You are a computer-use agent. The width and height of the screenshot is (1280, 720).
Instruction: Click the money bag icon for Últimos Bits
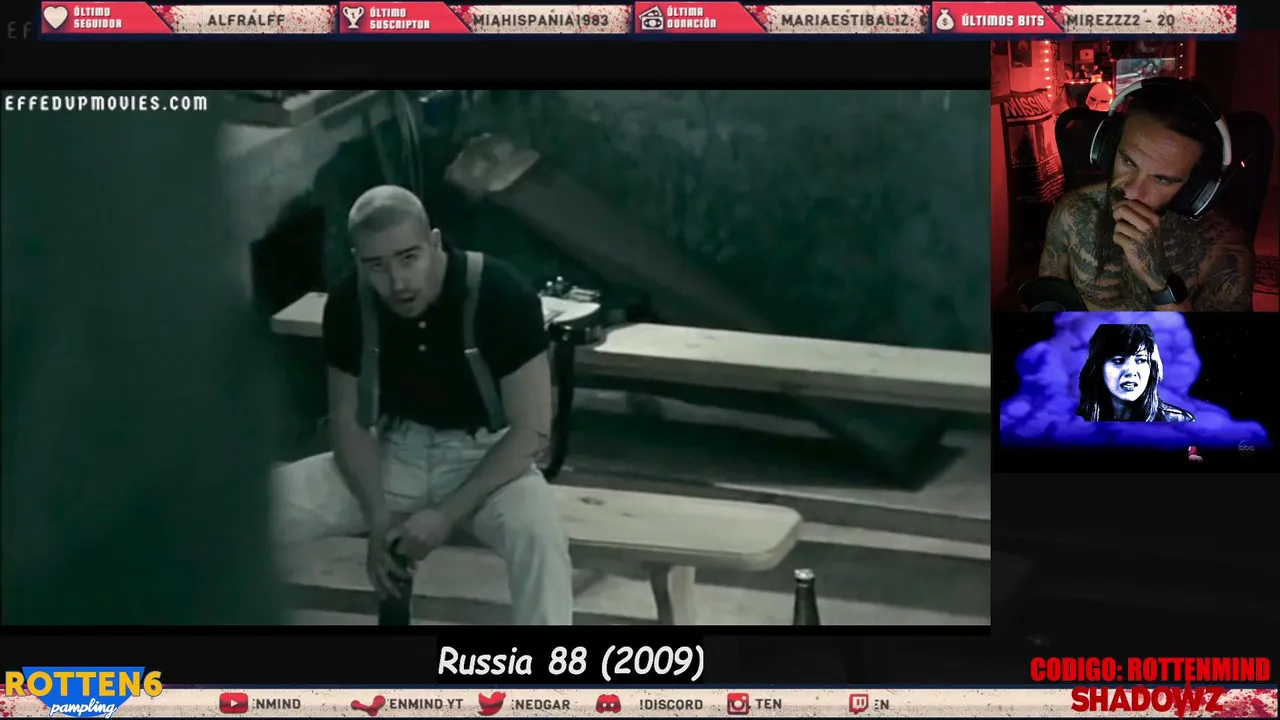[945, 18]
